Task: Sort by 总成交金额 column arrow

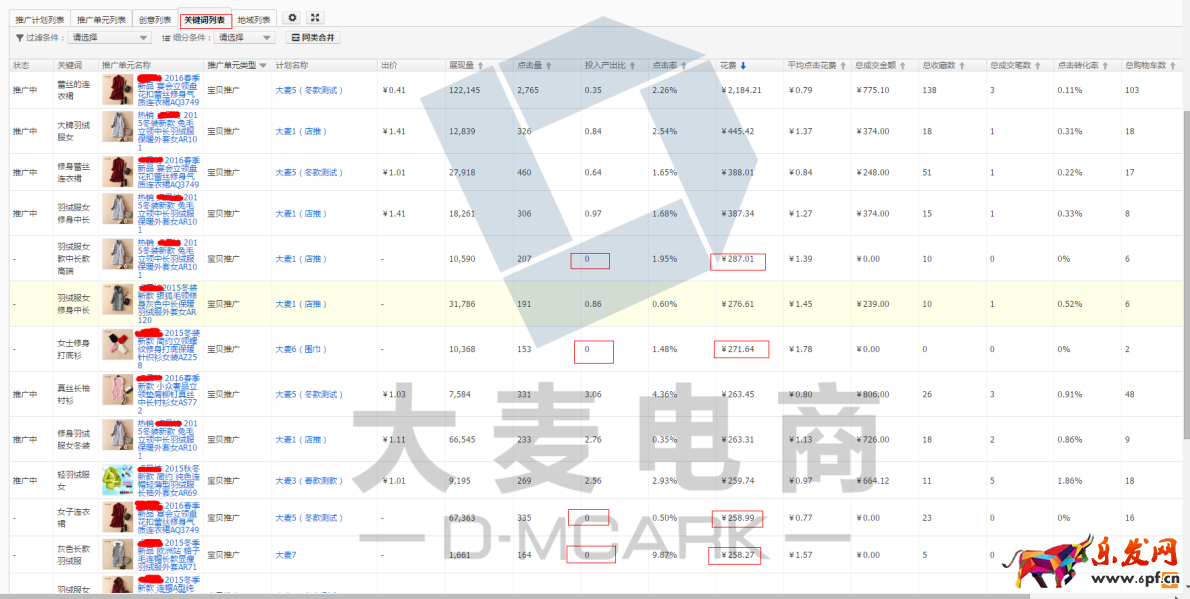Action: pyautogui.click(x=904, y=66)
